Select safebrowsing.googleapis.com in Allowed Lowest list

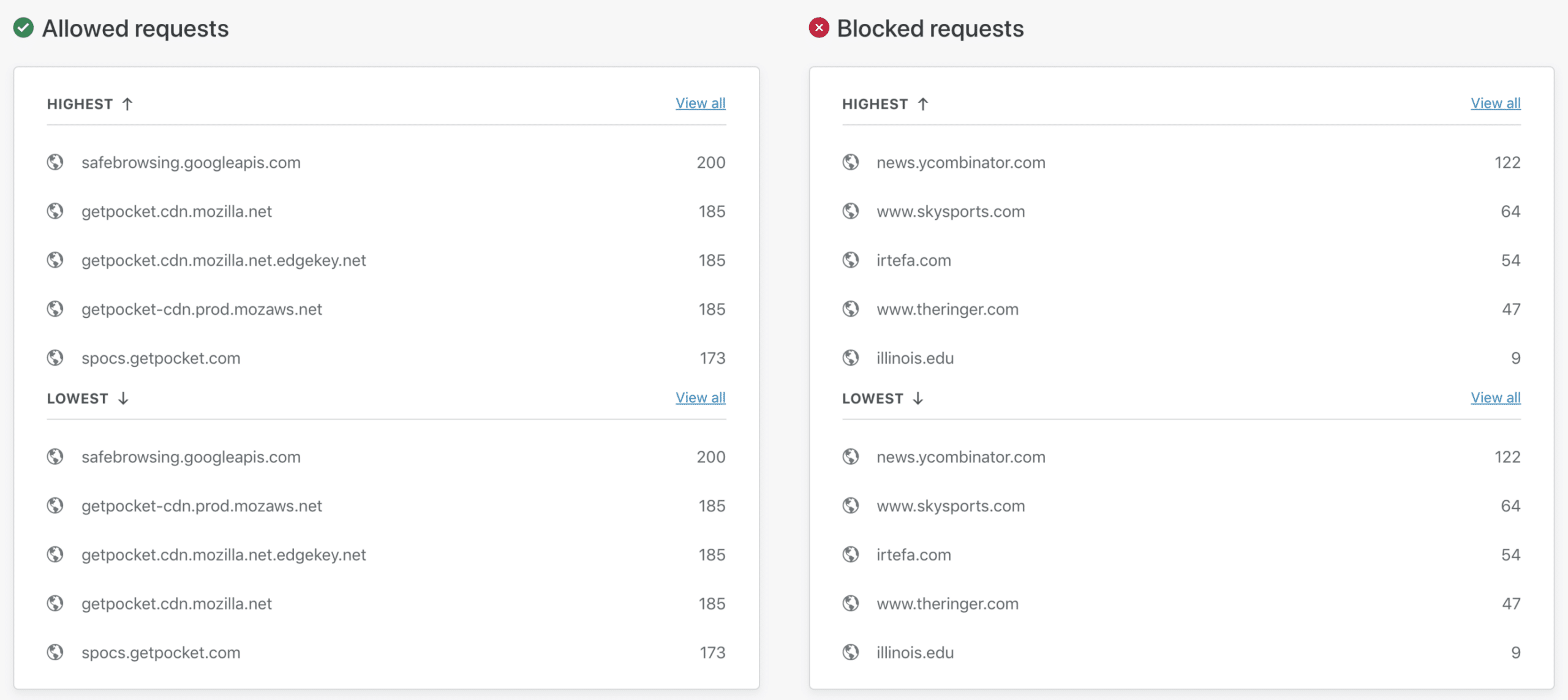(x=191, y=457)
